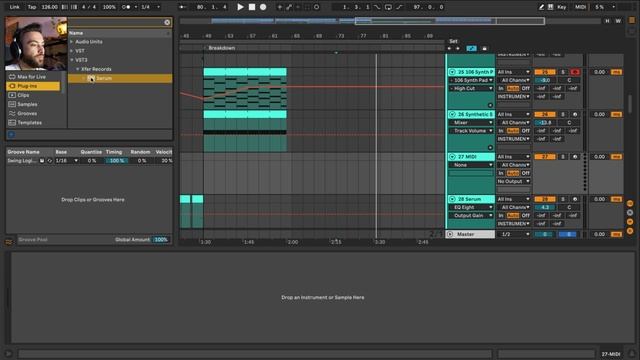640x360 pixels.
Task: Add a folder with plus icon
Action: (x=11, y=134)
